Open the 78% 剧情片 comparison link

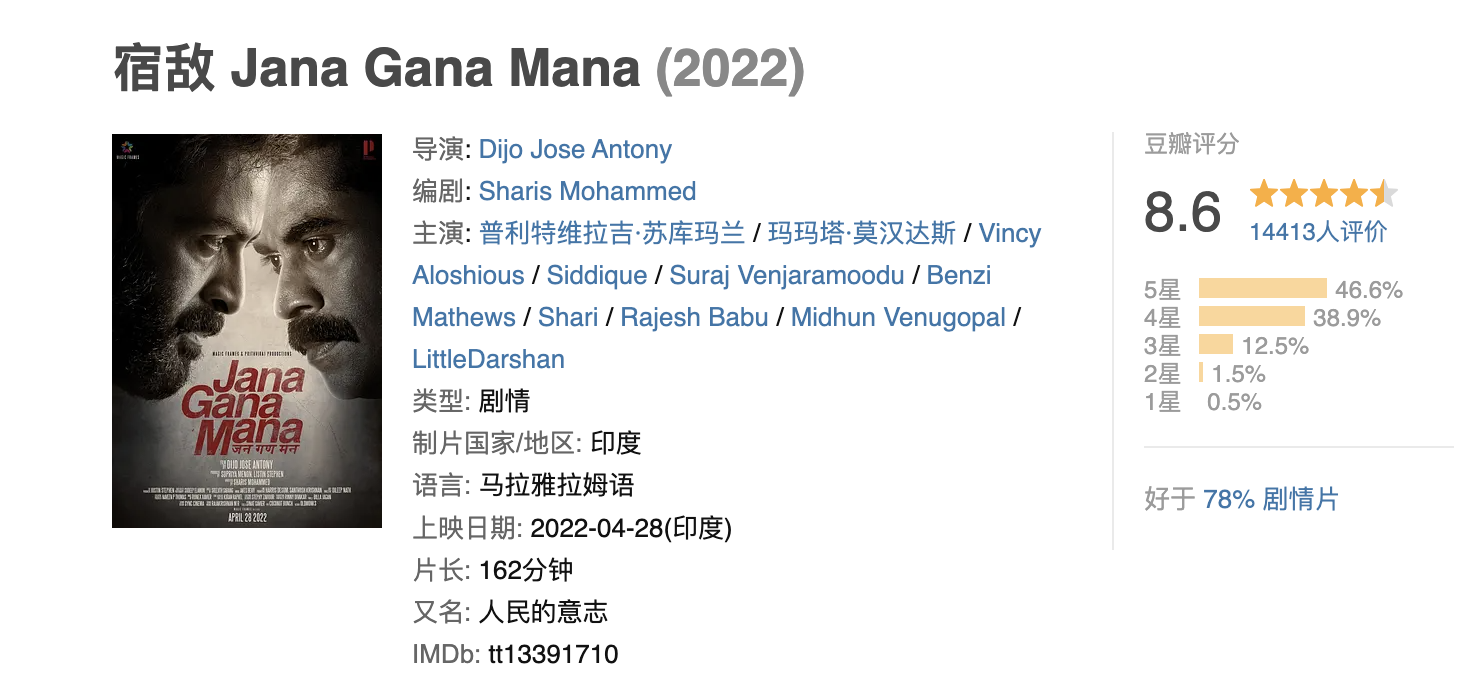[x=1270, y=499]
